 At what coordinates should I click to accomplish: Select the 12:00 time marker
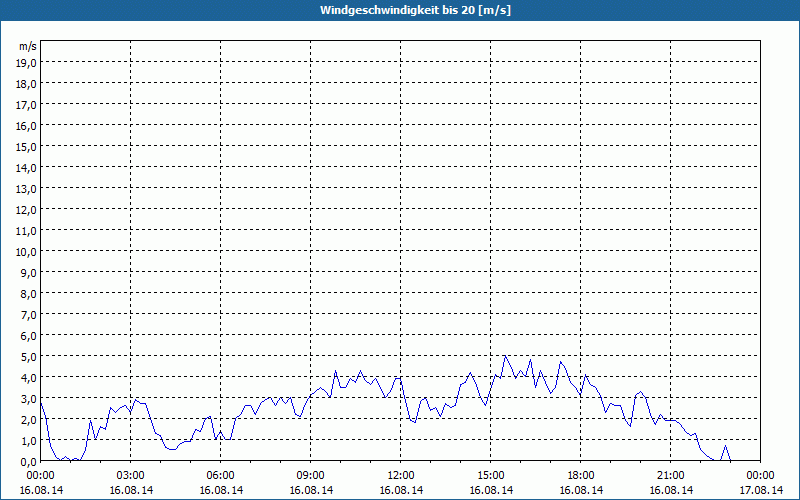point(401,476)
